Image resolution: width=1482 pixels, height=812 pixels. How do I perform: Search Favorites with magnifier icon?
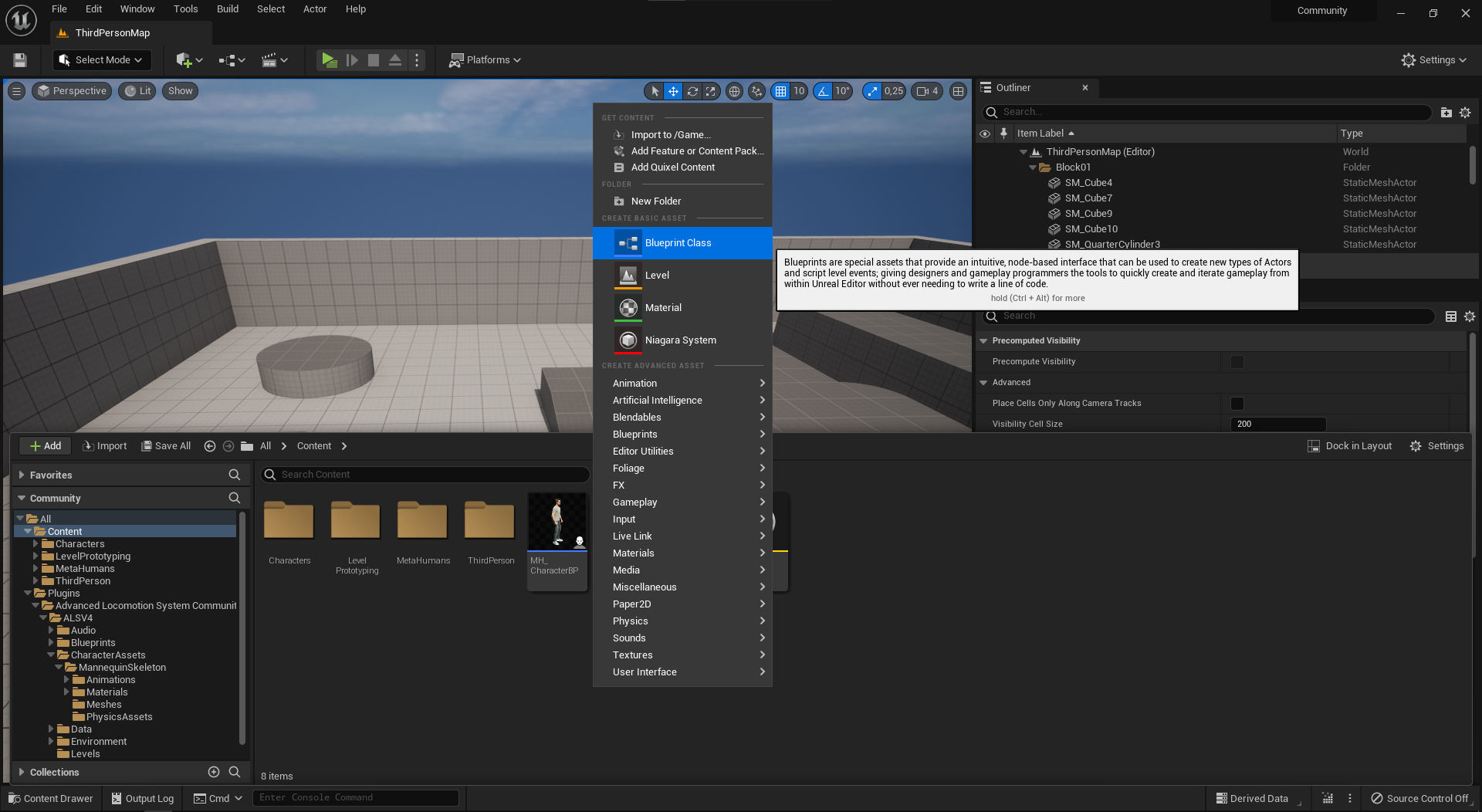235,475
